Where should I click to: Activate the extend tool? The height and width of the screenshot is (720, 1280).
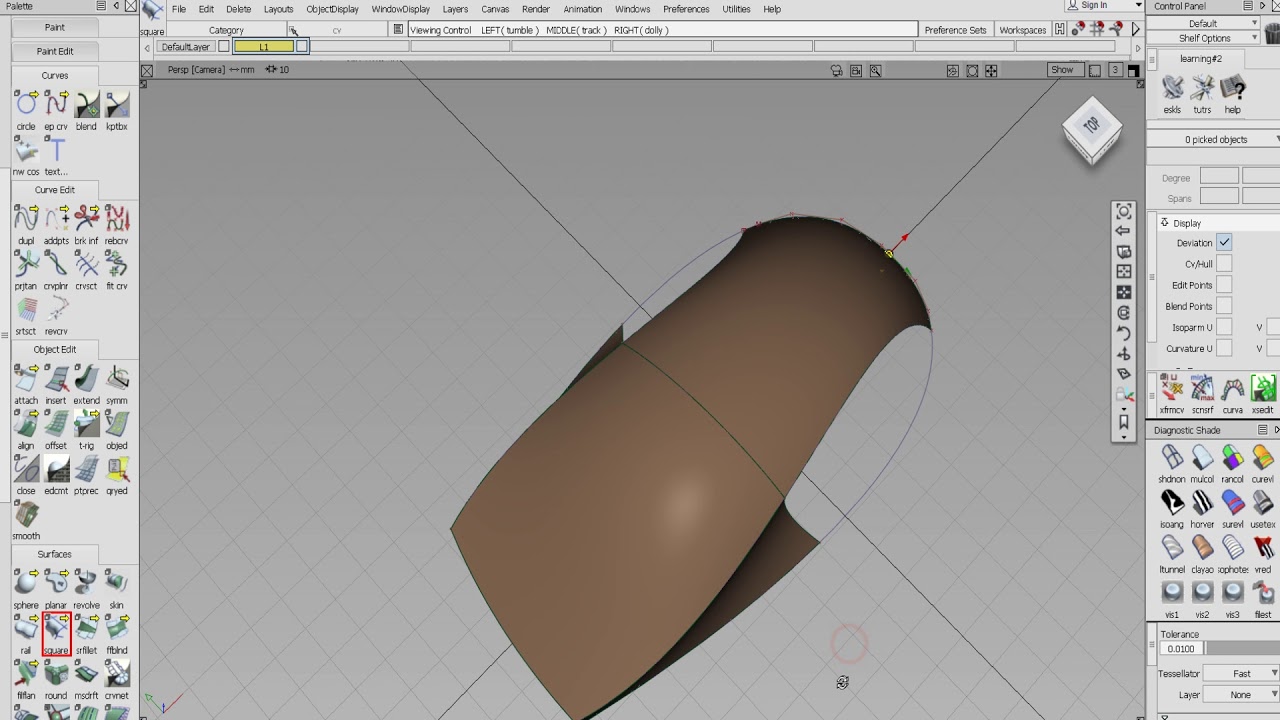pyautogui.click(x=87, y=378)
